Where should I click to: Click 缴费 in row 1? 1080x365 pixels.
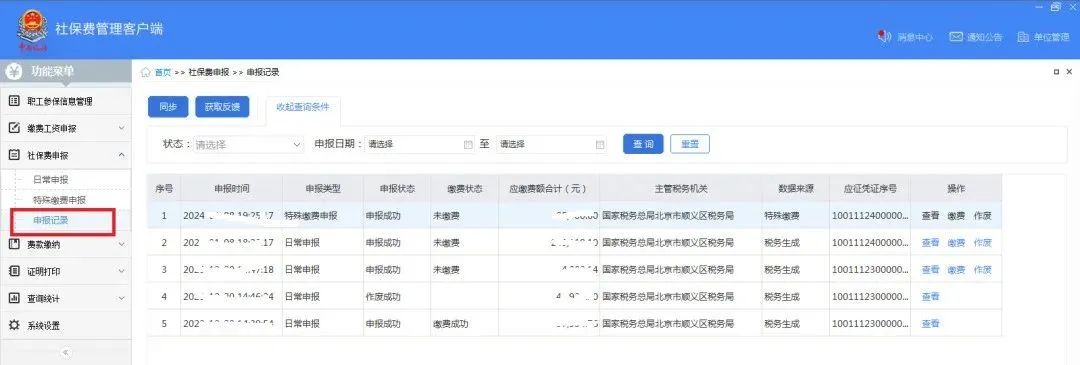coord(956,216)
